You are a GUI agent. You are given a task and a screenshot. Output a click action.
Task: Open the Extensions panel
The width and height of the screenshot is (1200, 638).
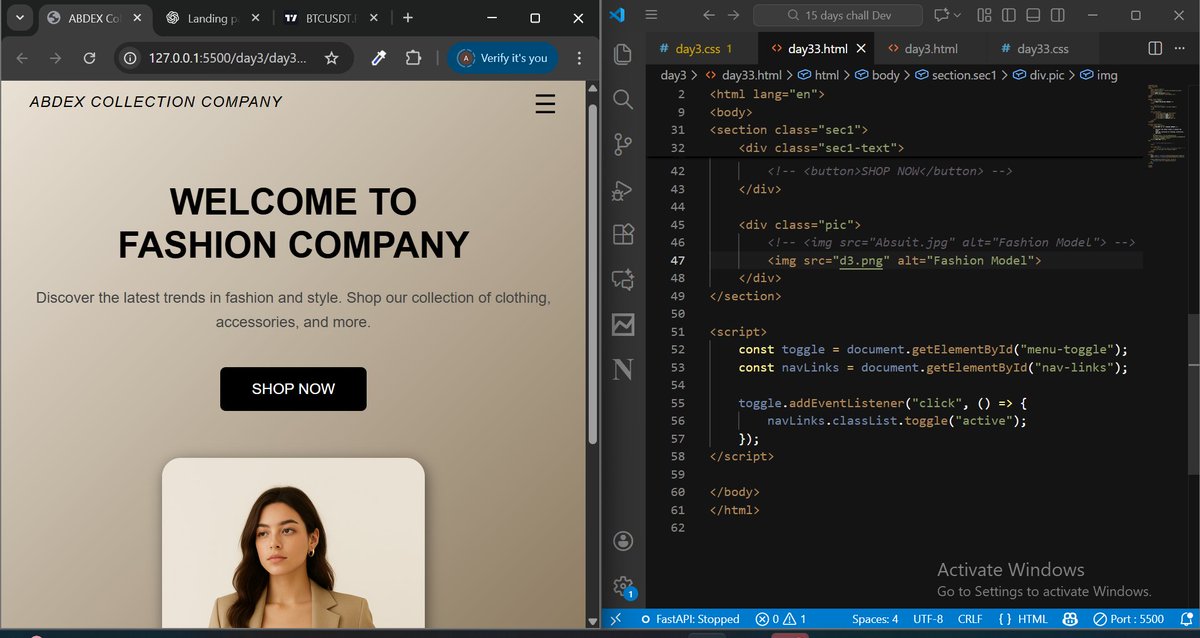623,235
